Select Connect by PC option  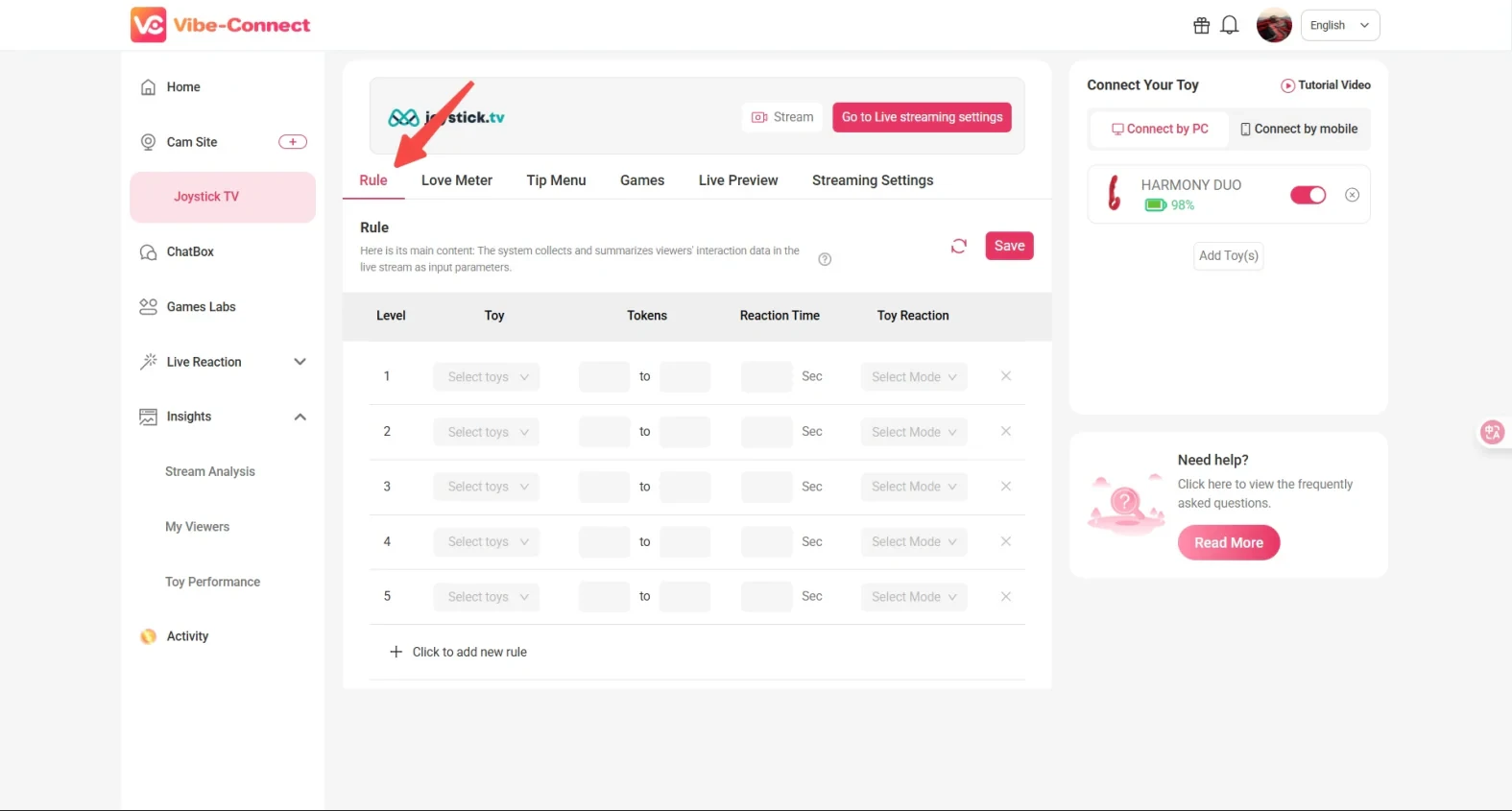(1160, 130)
